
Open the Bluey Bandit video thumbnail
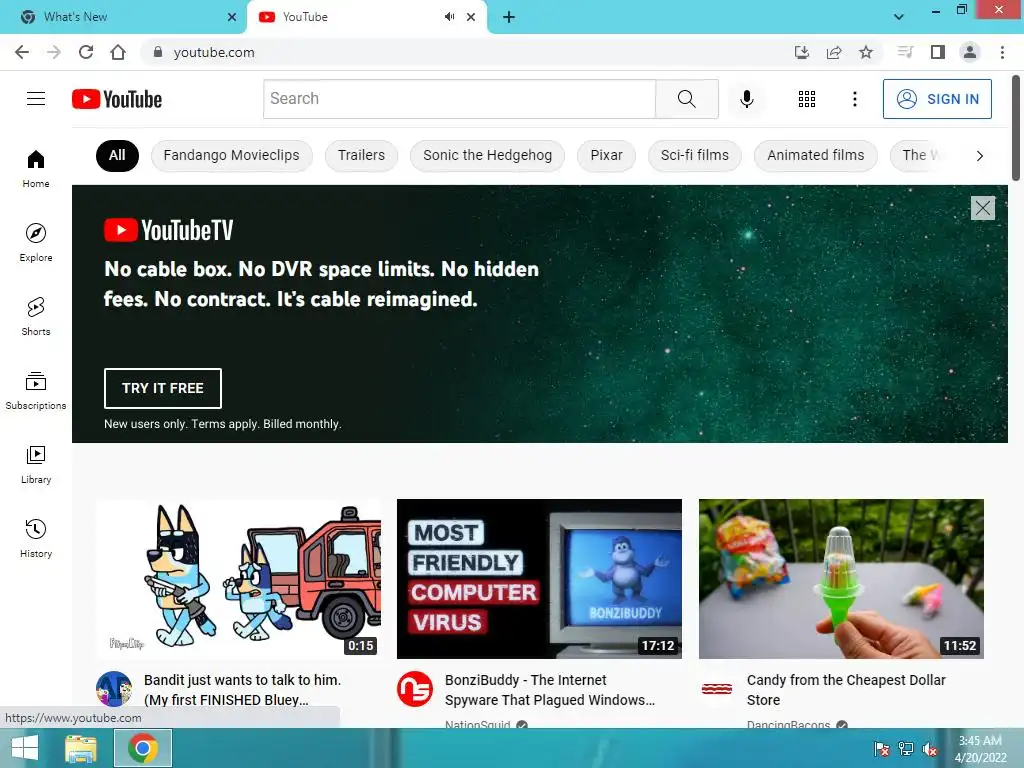[x=238, y=579]
